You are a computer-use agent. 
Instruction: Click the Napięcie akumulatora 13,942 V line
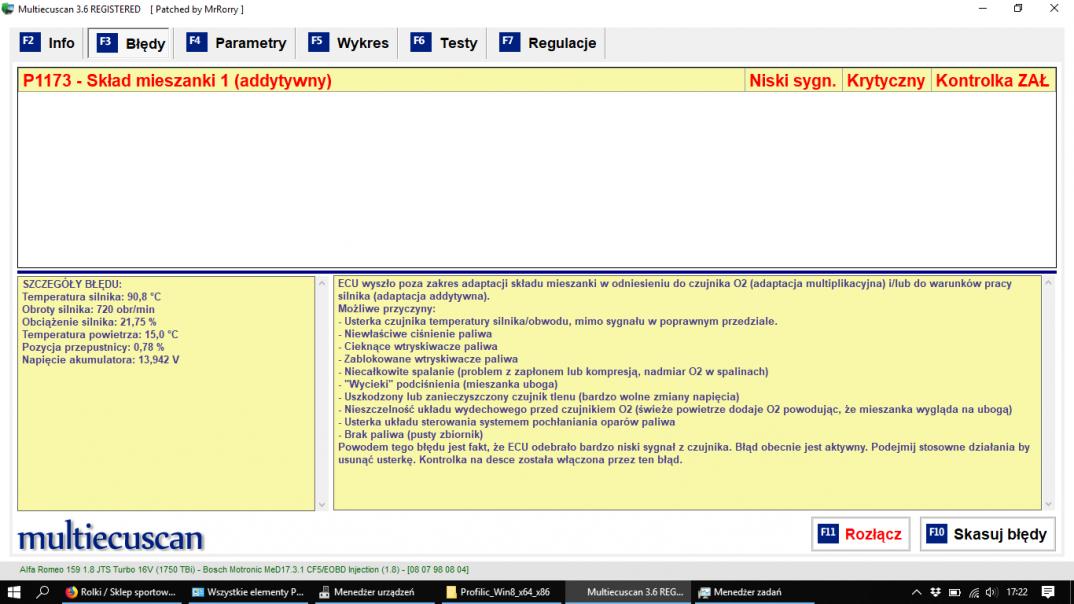click(x=100, y=360)
